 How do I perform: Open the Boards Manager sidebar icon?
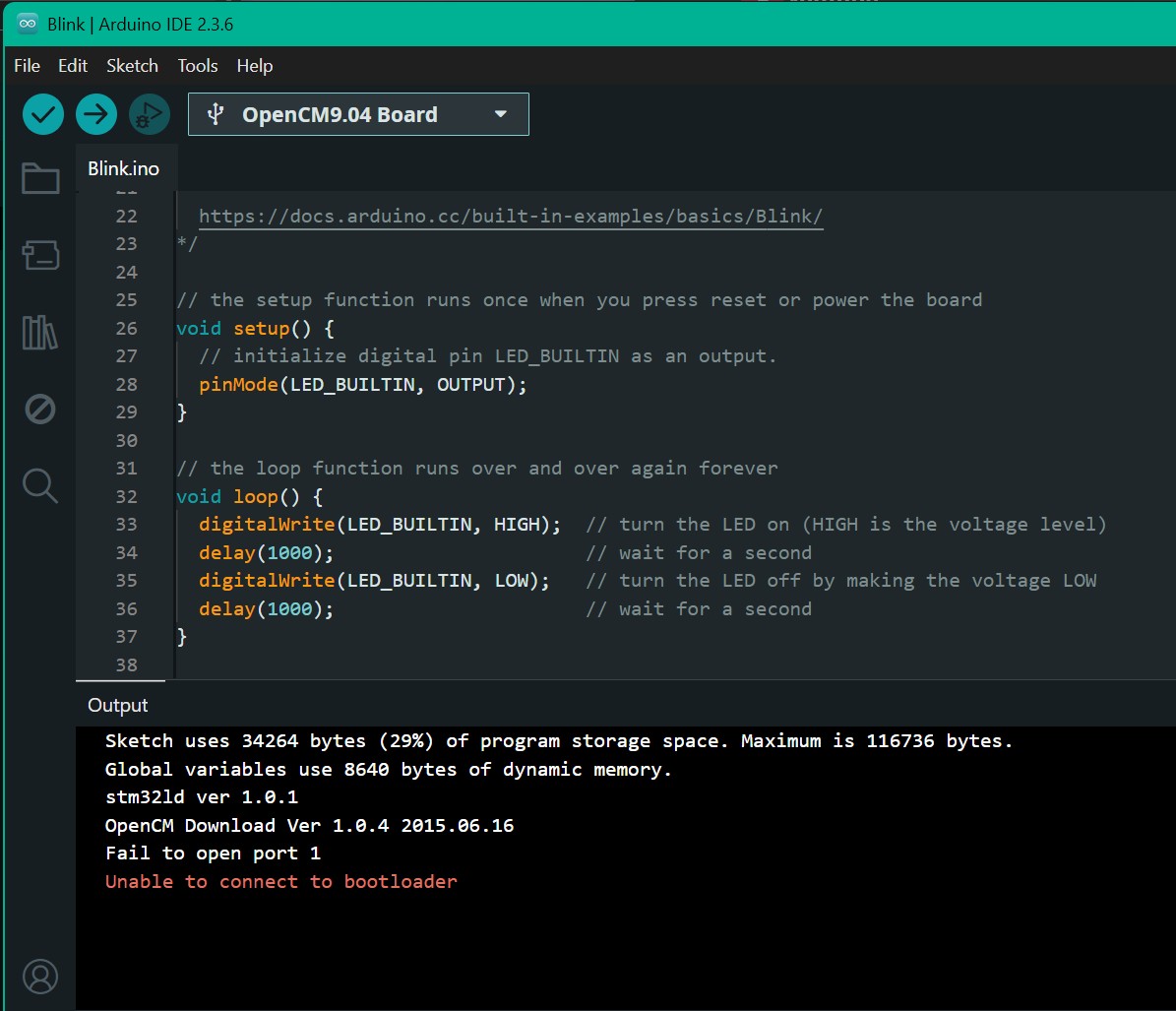click(x=40, y=255)
